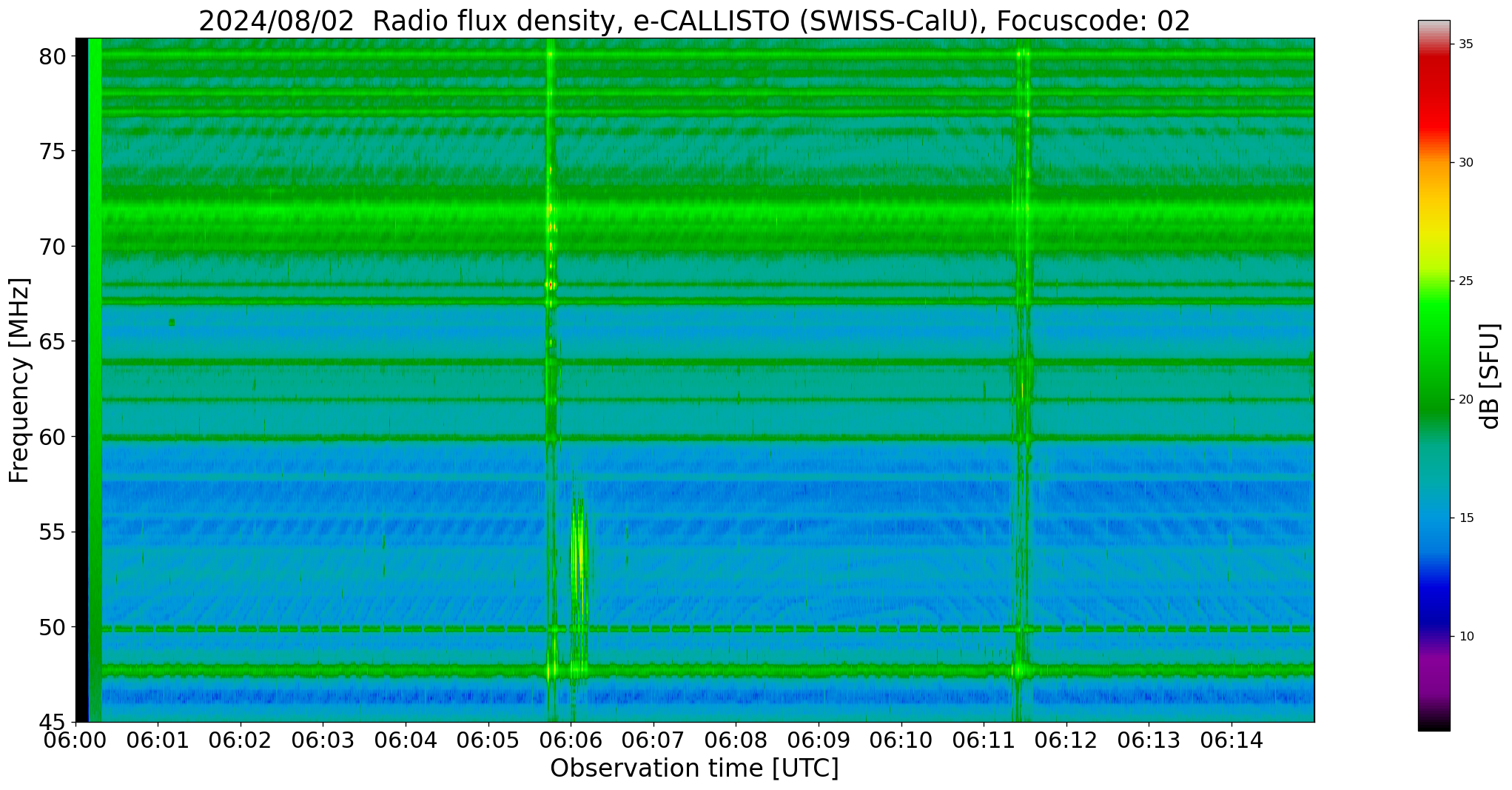
Task: Click the 06:08 time tick label
Action: coord(736,740)
